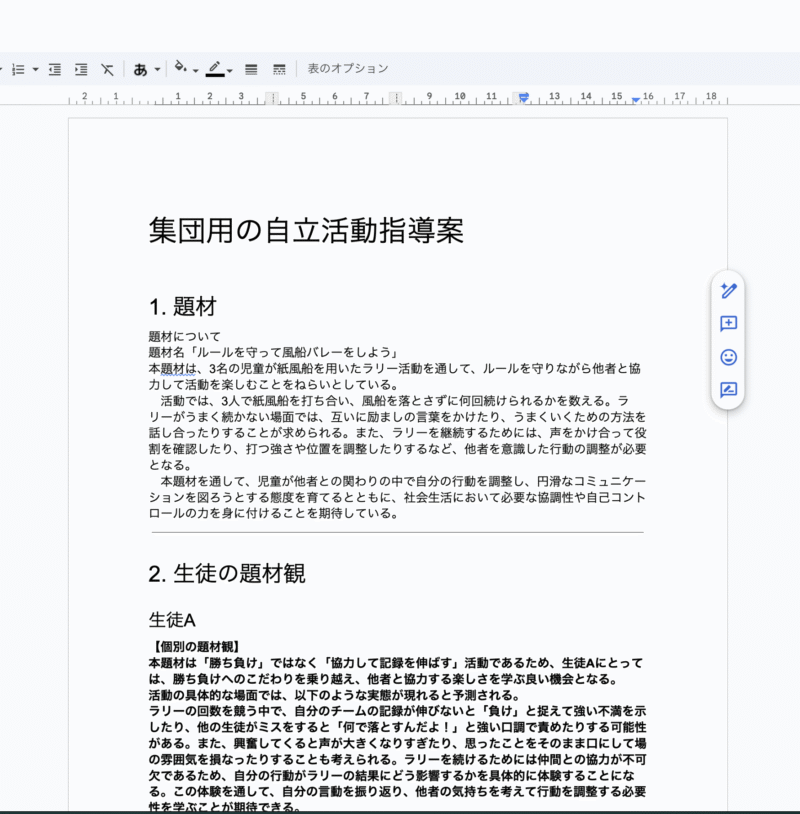Click the blue right indent ruler marker
This screenshot has width=800, height=814.
(636, 100)
